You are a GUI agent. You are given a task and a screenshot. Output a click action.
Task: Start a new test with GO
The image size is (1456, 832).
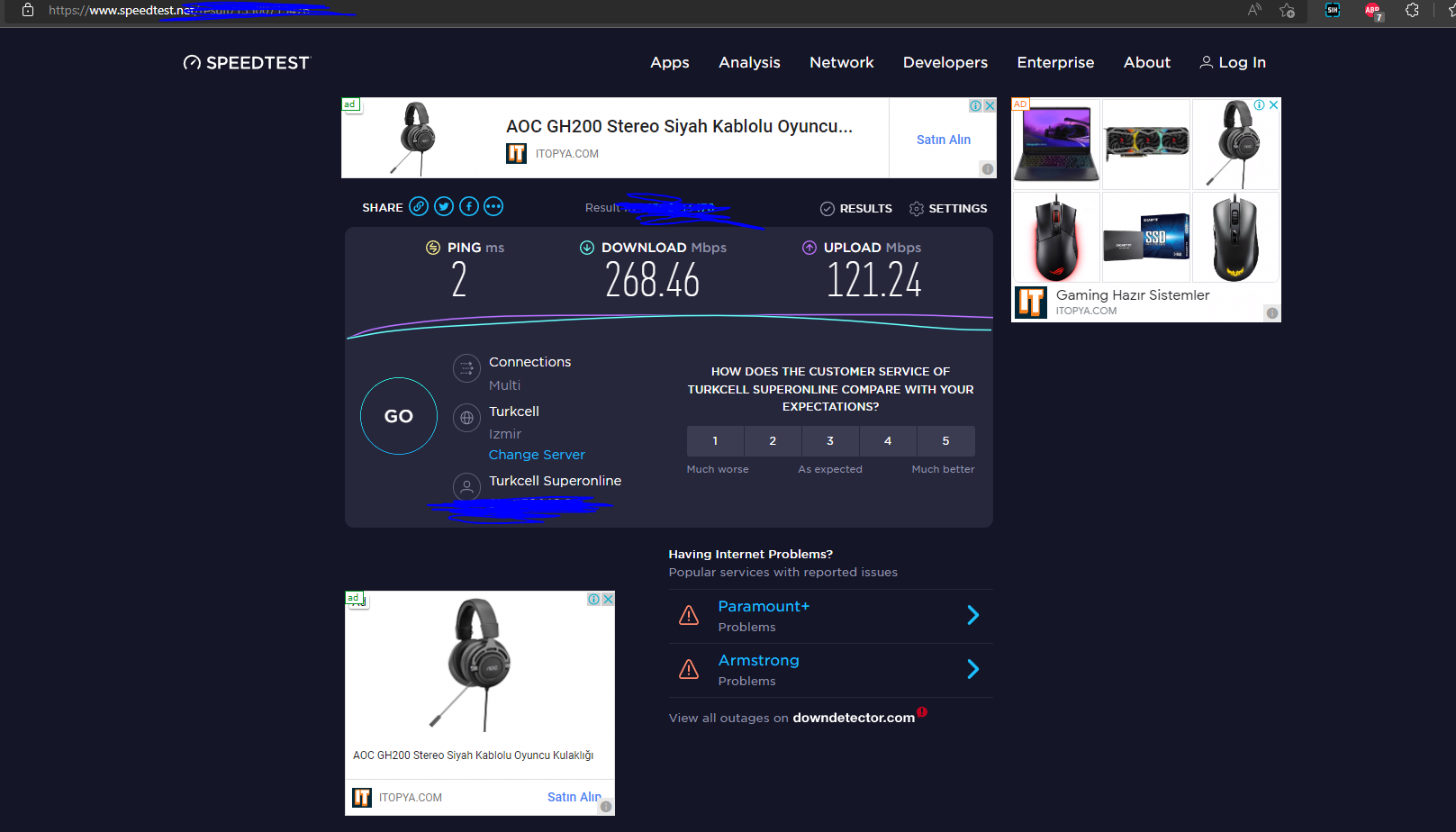tap(399, 416)
